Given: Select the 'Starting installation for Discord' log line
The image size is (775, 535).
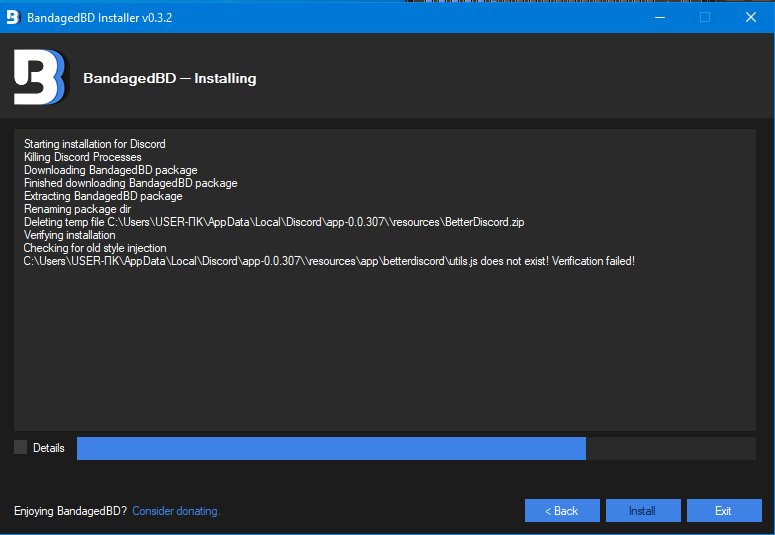Looking at the screenshot, I should (95, 144).
